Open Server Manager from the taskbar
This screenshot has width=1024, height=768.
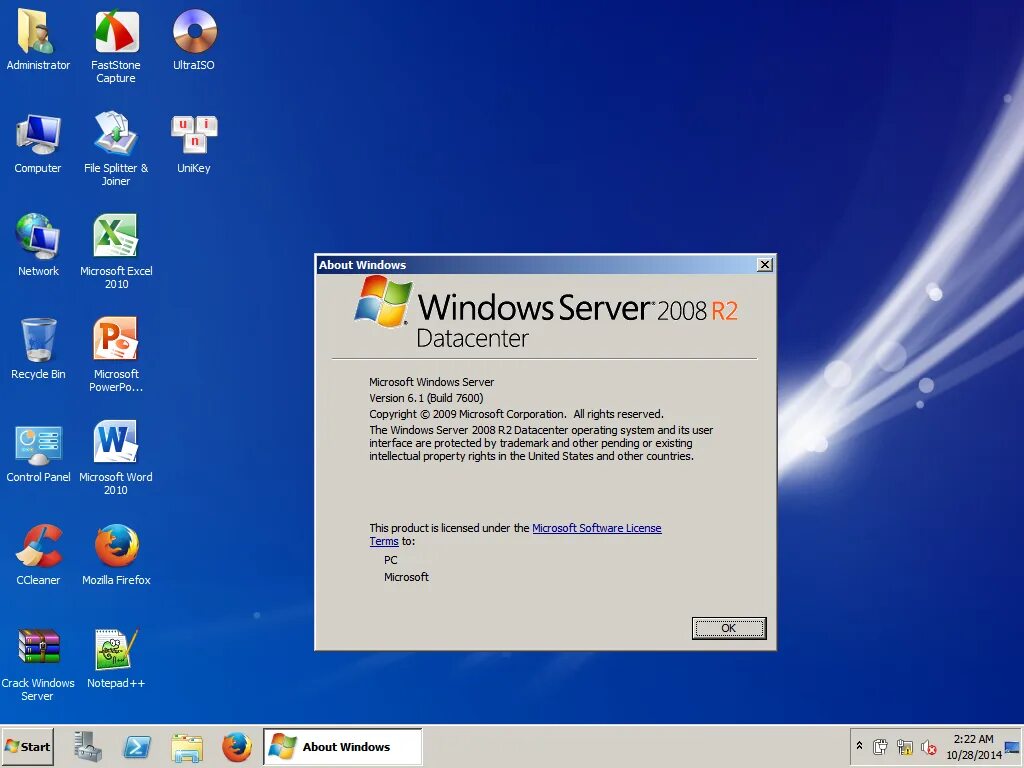[88, 746]
